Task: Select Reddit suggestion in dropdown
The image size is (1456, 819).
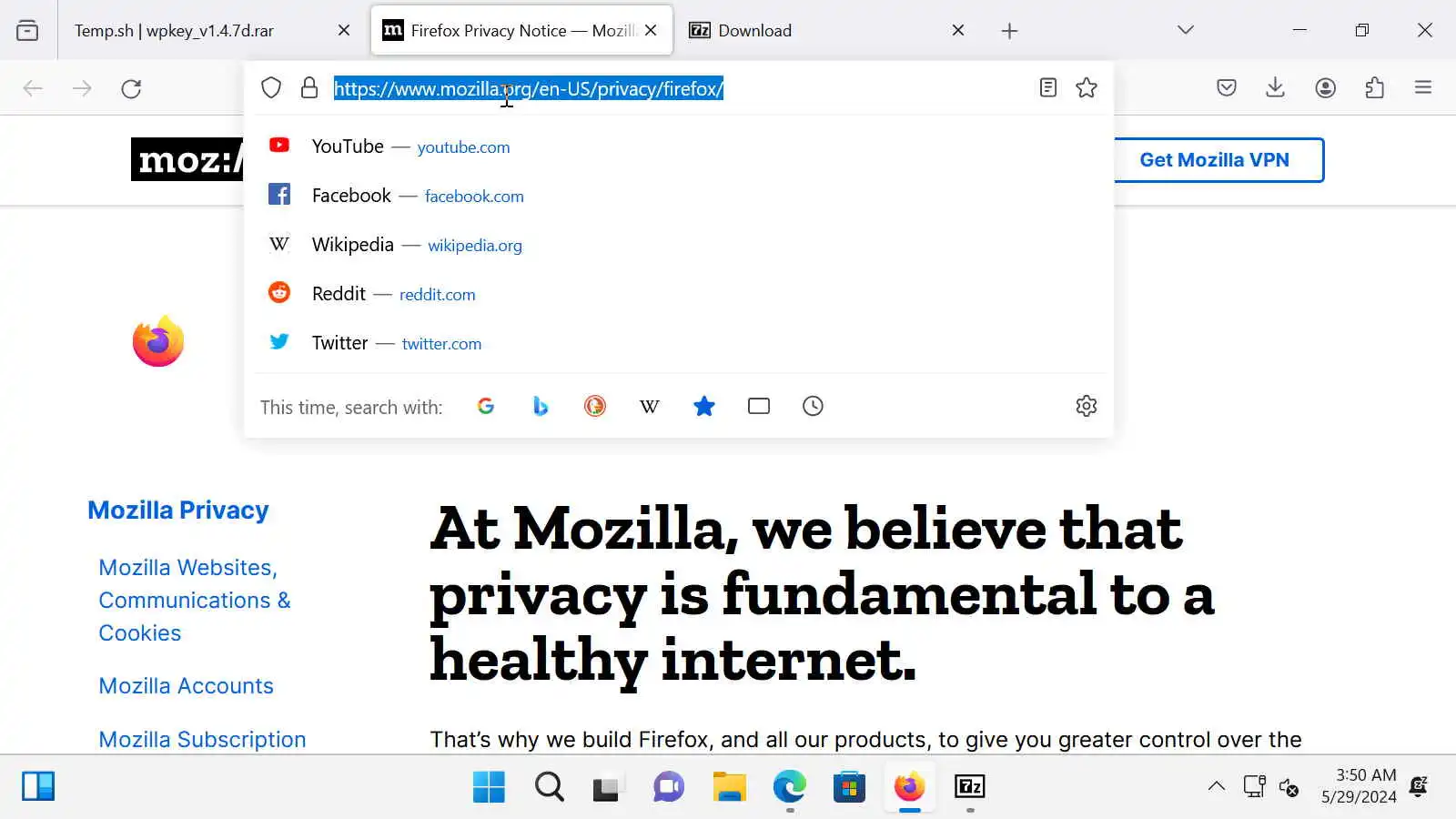Action: coord(679,294)
